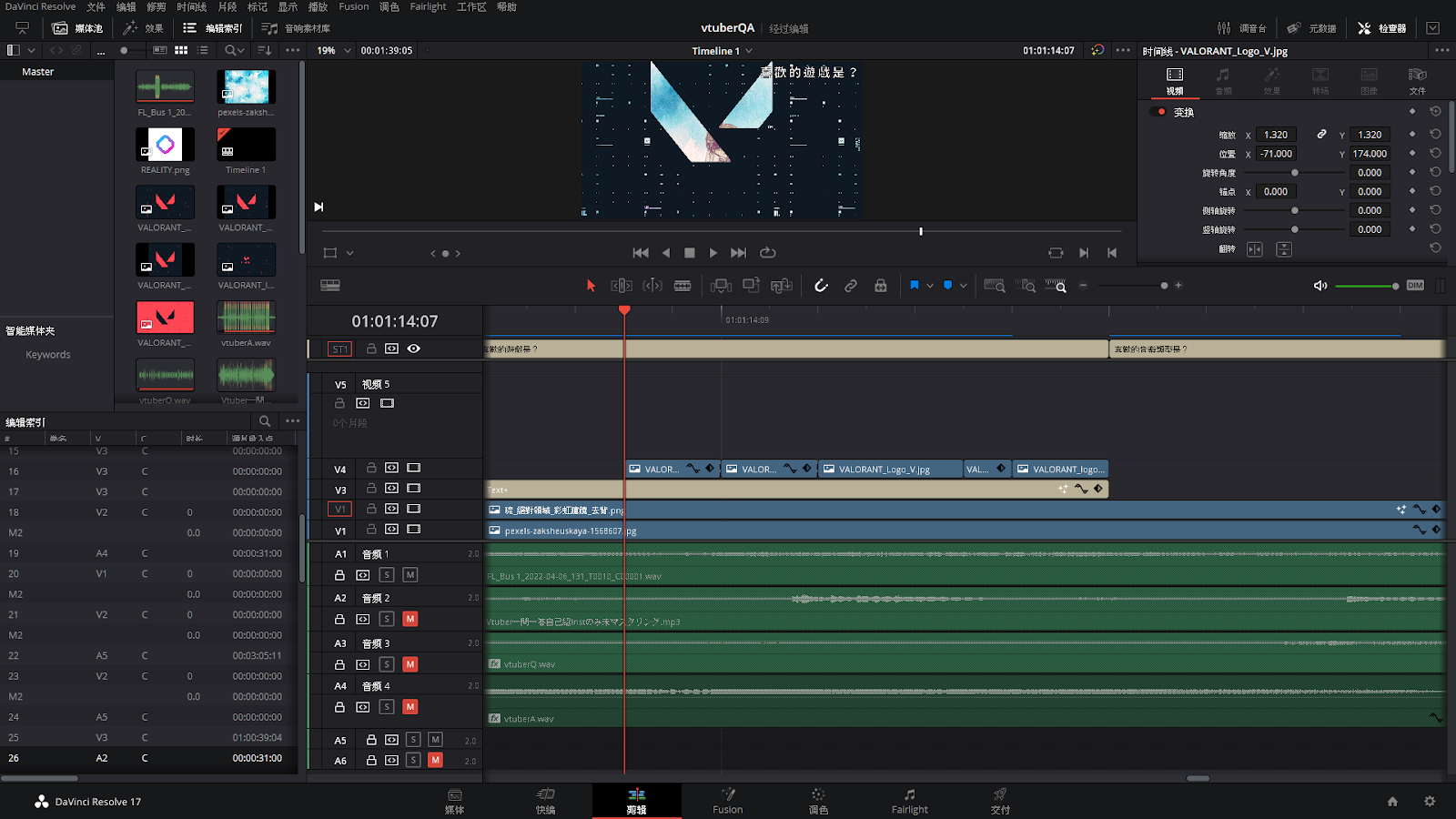Toggle timeline snapping magnet icon
This screenshot has width=1456, height=819.
(821, 286)
